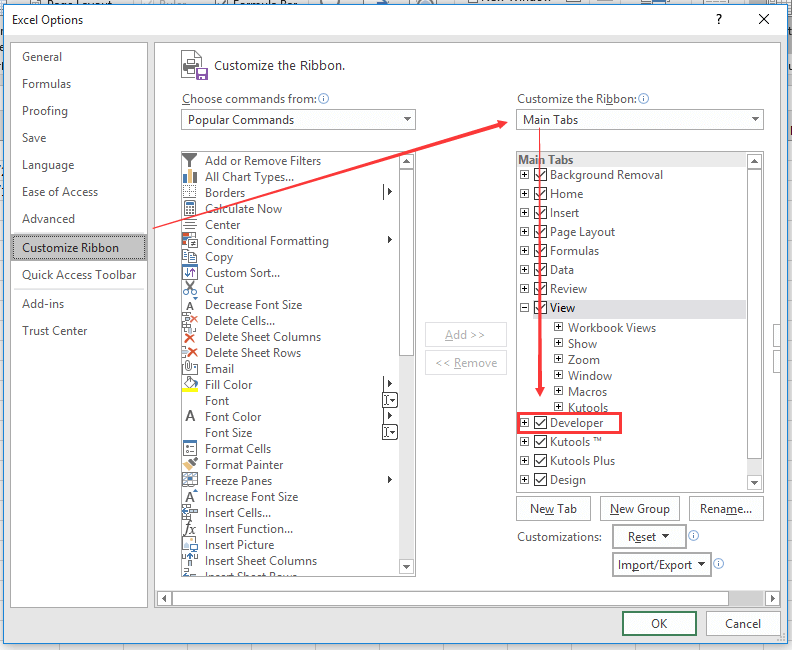Collapse the View tab tree node
Screen dimensions: 792x650
coord(524,308)
